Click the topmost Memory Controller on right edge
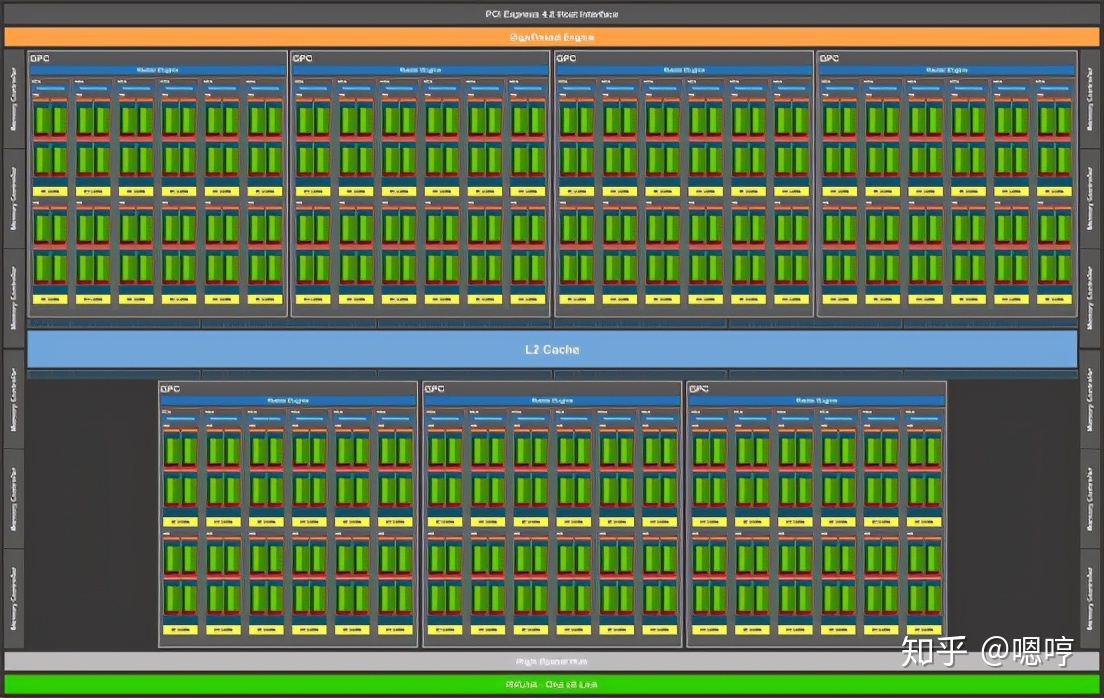1104x700 pixels. pos(1091,99)
